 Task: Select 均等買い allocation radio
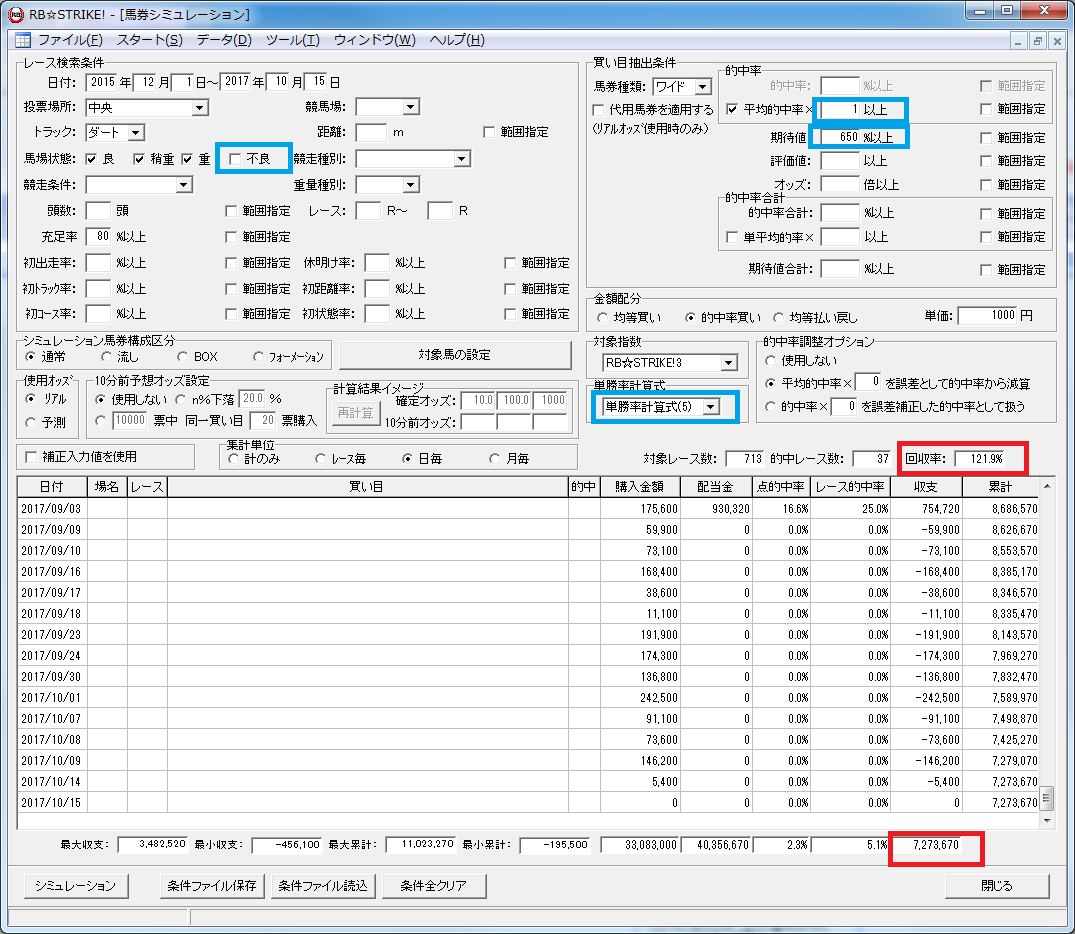602,318
